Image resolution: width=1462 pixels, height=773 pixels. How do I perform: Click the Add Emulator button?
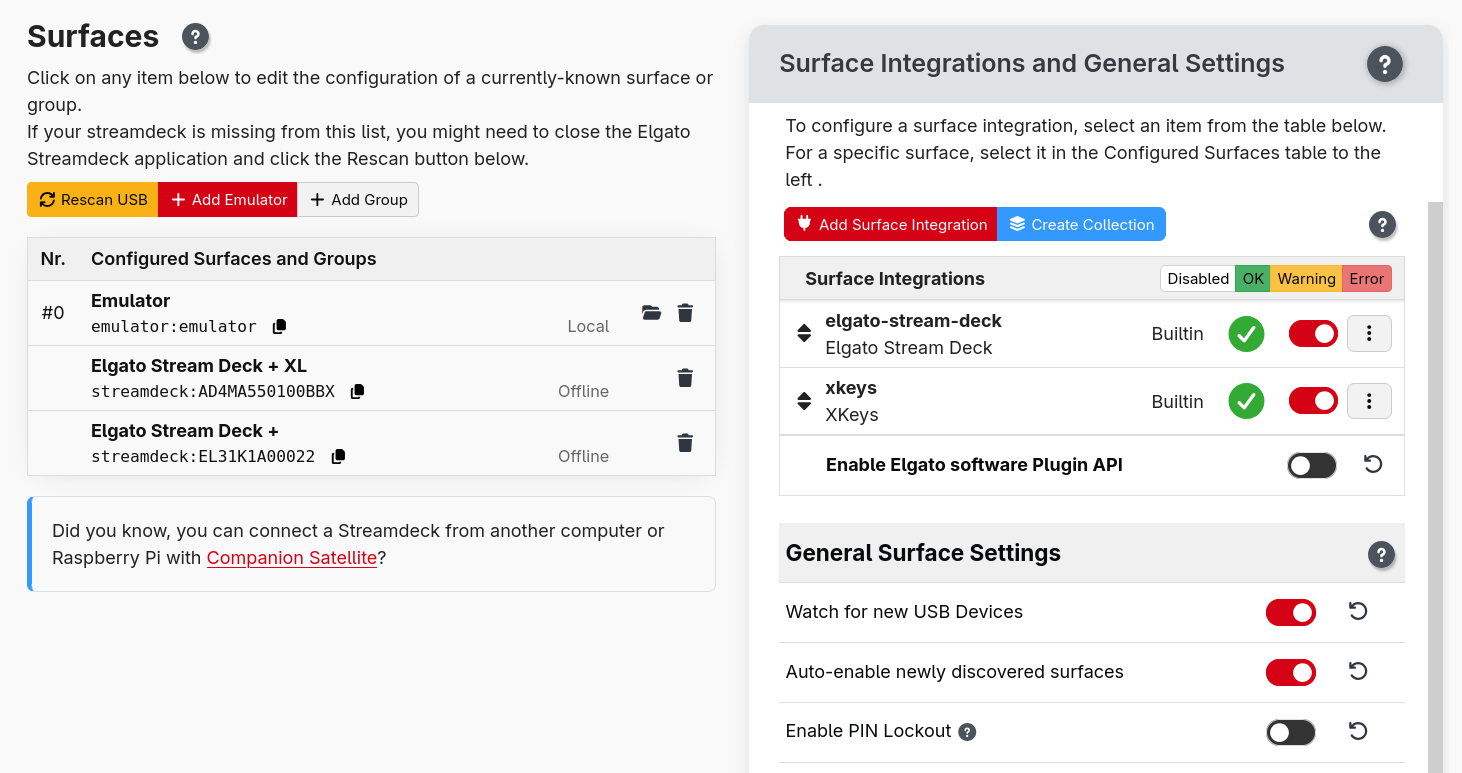227,199
